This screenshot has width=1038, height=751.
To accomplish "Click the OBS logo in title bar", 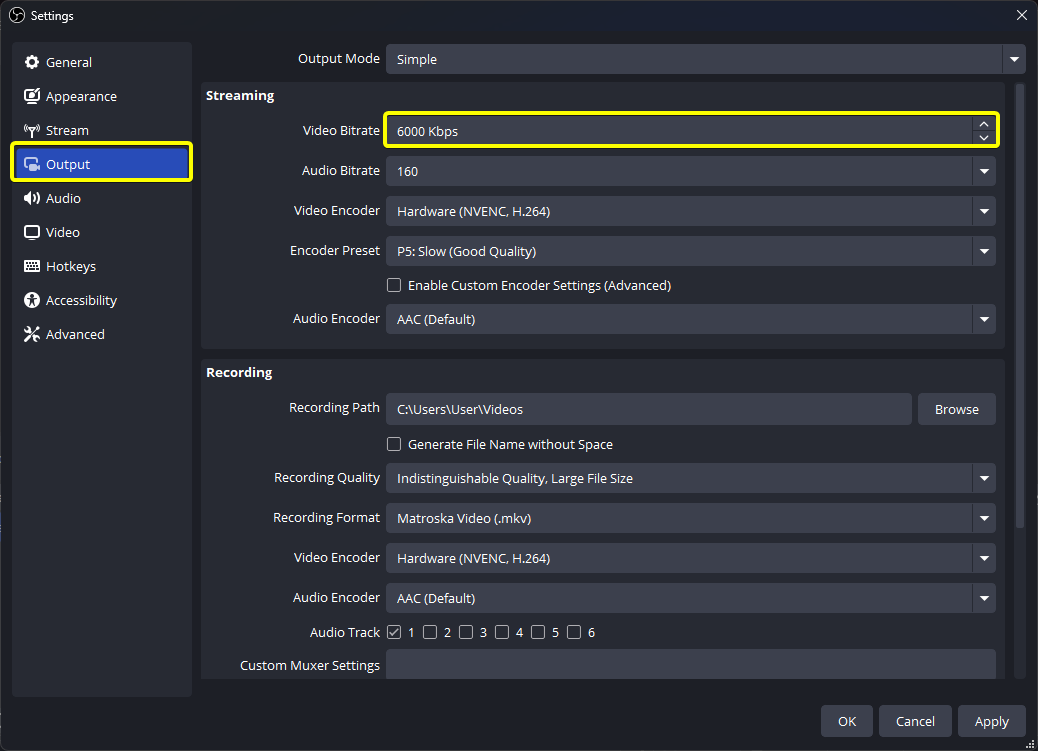I will 17,15.
